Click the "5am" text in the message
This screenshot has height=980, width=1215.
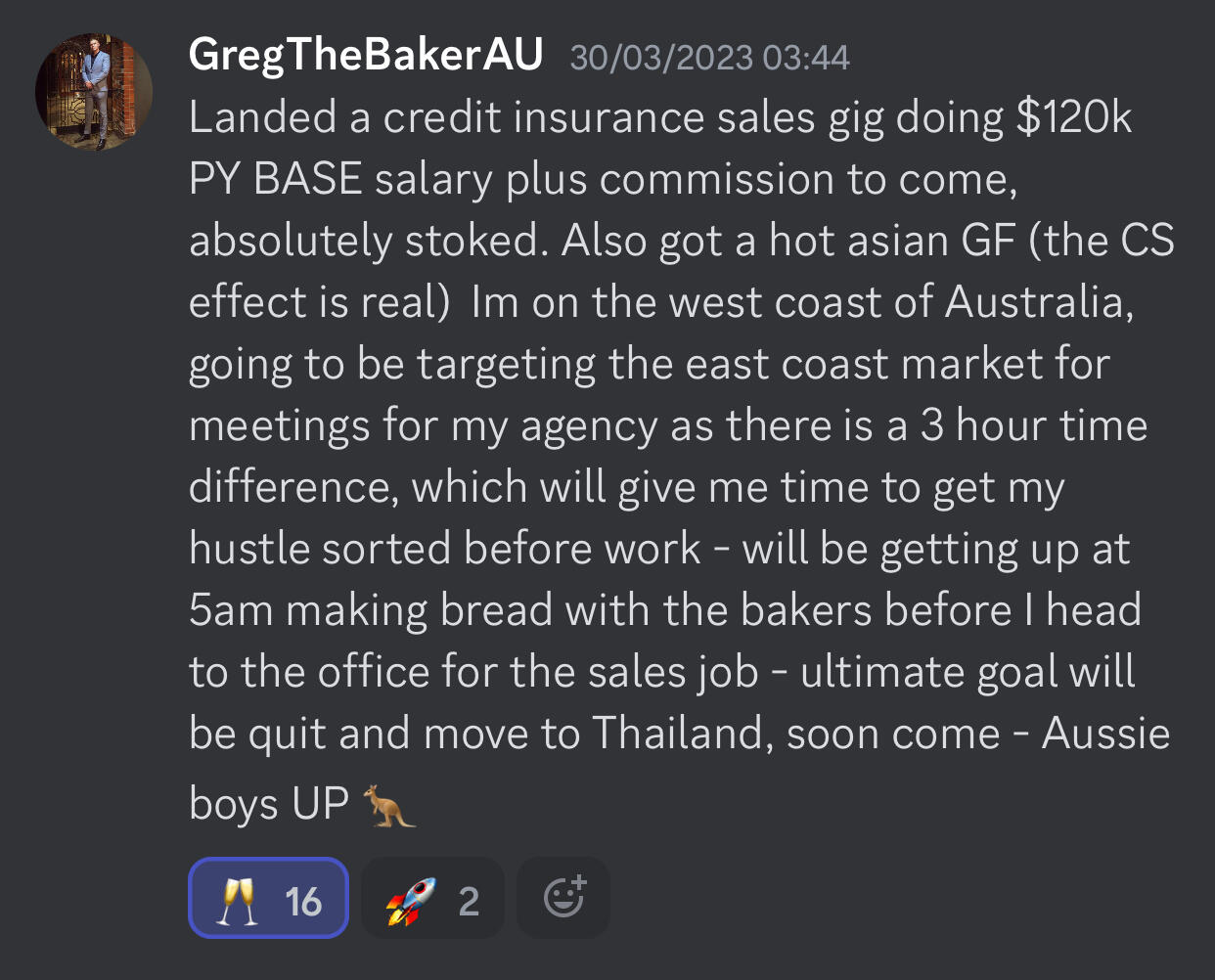coord(231,610)
